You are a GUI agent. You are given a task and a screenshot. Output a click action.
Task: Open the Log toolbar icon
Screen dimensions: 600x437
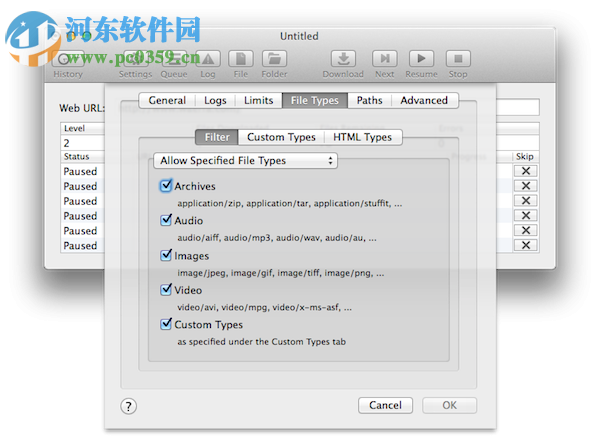(x=208, y=59)
